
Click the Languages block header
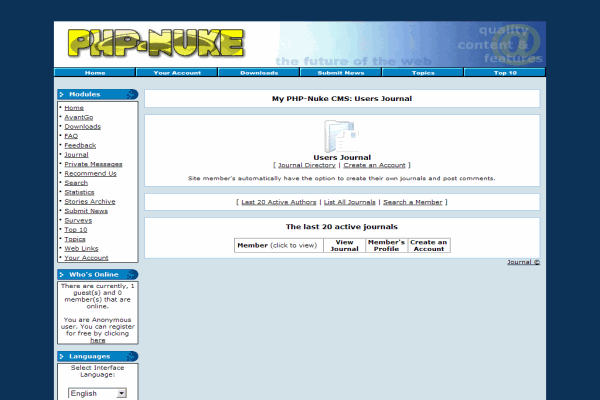tap(98, 356)
